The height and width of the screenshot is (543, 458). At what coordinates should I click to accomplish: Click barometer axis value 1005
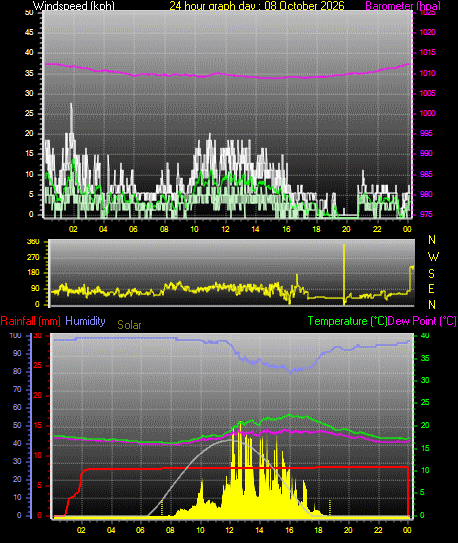pyautogui.click(x=428, y=94)
